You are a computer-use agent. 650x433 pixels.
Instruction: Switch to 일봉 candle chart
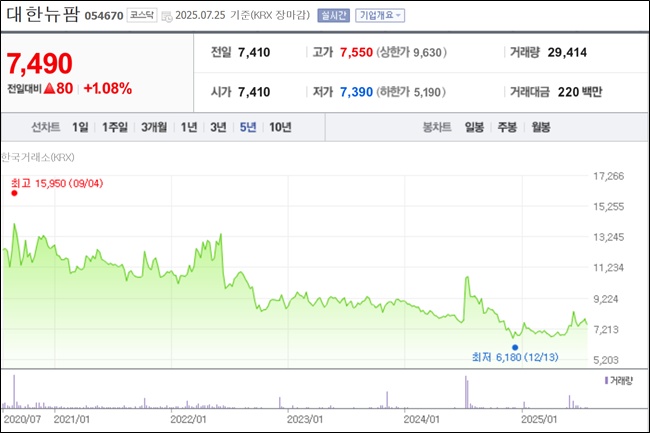[x=474, y=127]
